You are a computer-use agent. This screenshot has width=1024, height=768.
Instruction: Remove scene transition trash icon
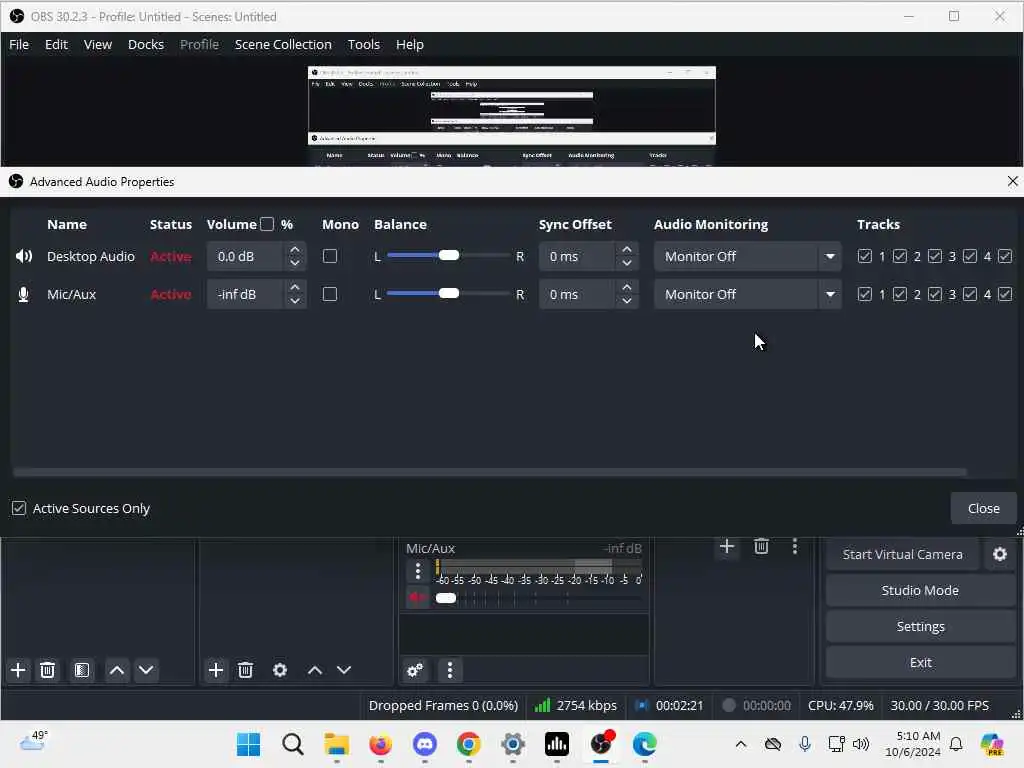[x=761, y=546]
